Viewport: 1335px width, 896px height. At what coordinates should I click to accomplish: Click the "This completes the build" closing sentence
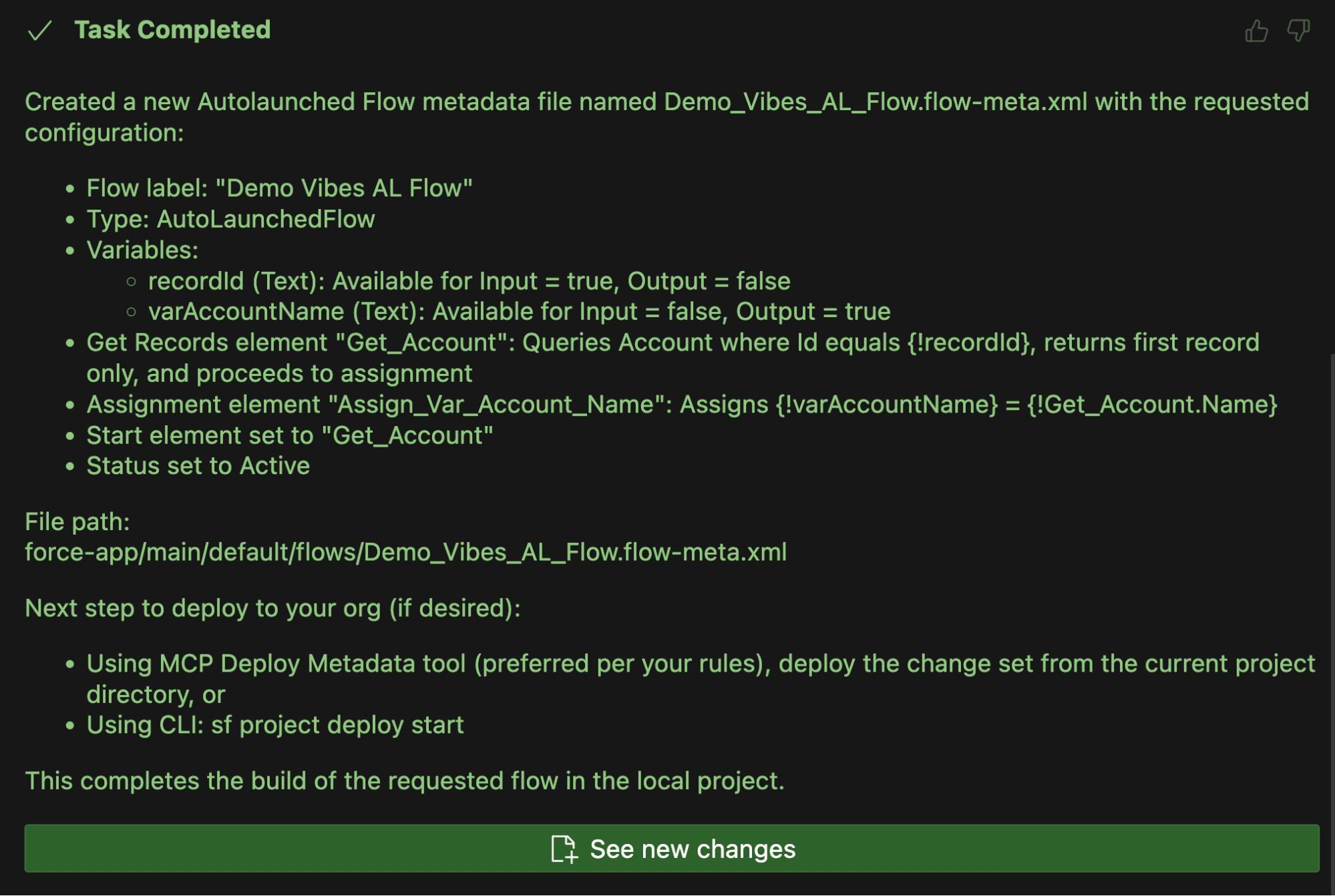click(x=404, y=780)
